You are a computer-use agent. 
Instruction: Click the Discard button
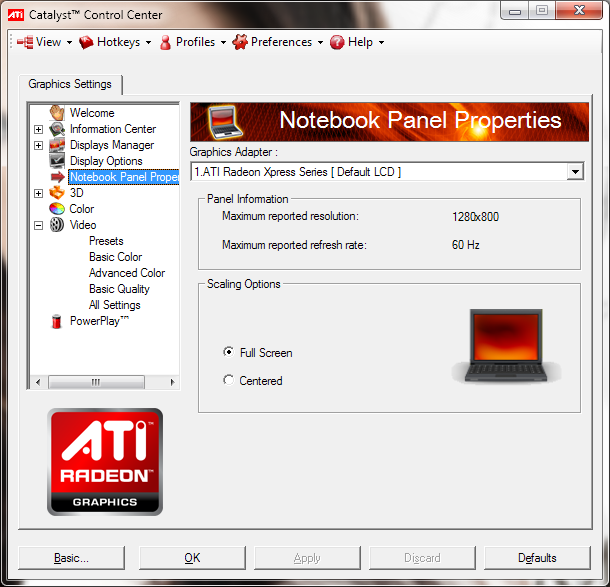tap(422, 558)
